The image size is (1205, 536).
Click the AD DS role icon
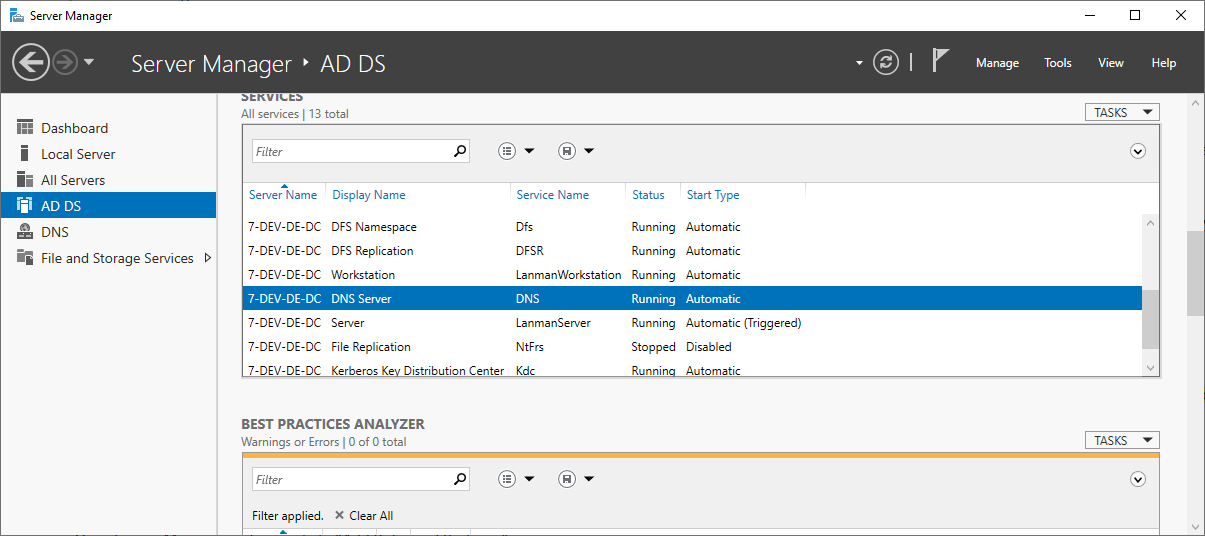point(25,206)
